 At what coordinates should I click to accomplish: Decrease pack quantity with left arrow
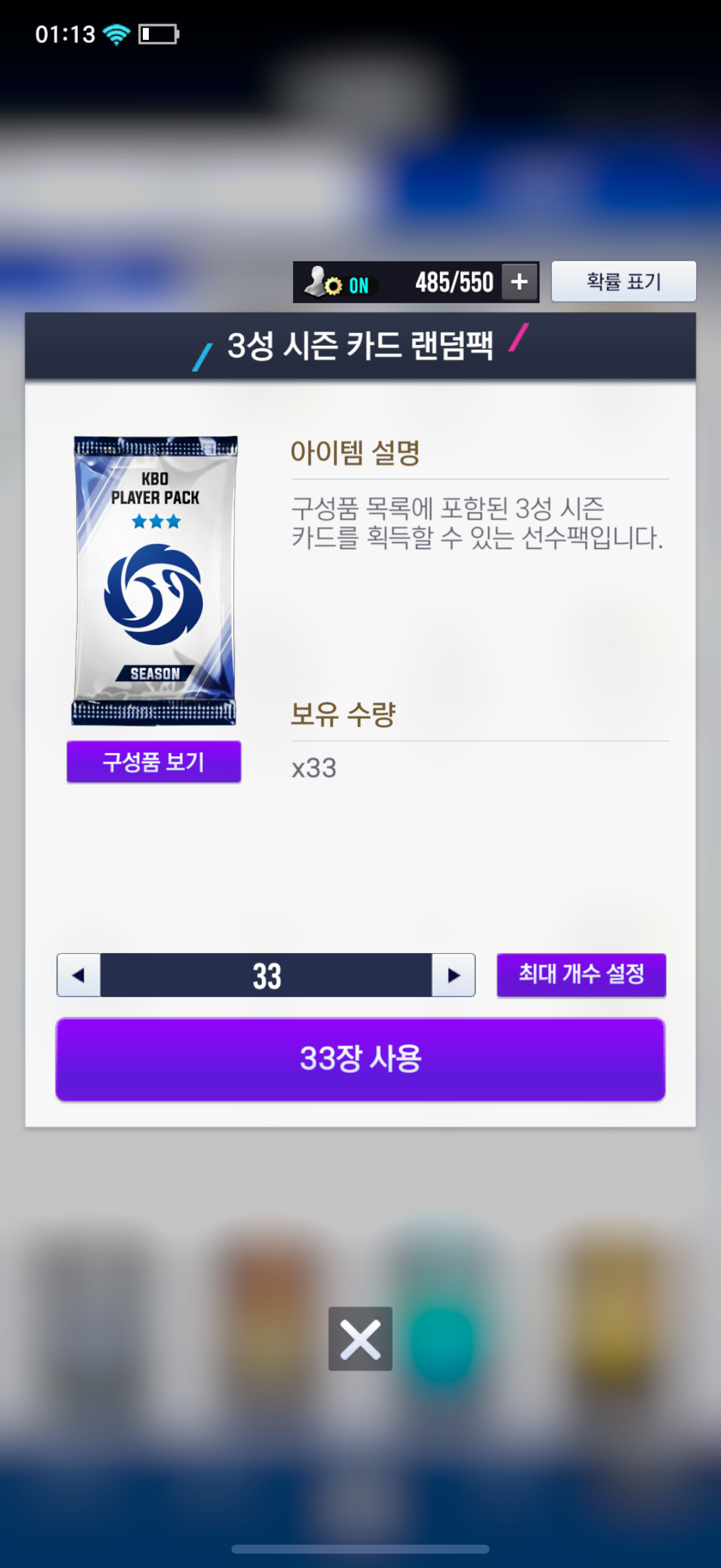78,975
